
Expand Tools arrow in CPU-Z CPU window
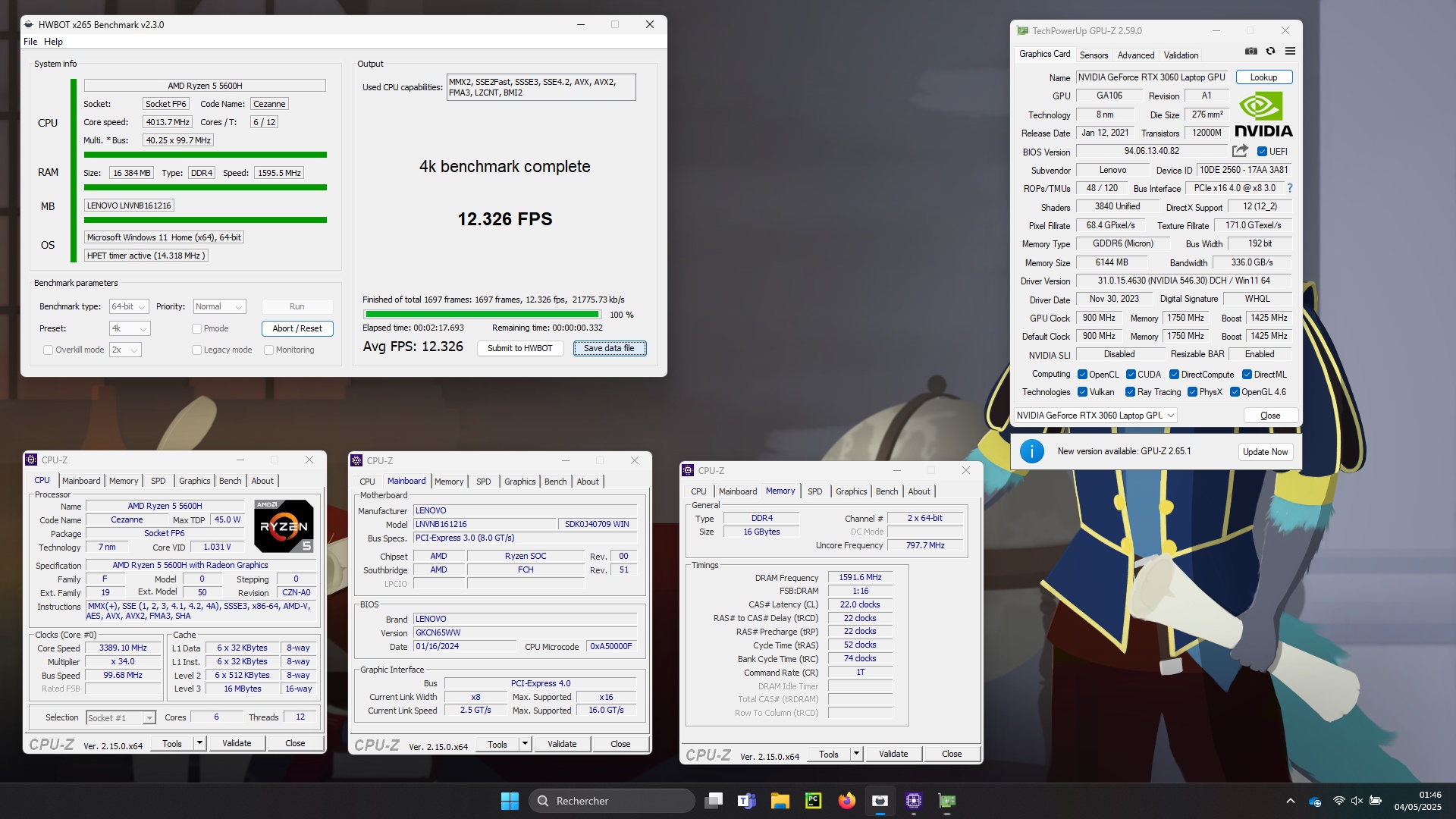pyautogui.click(x=199, y=743)
